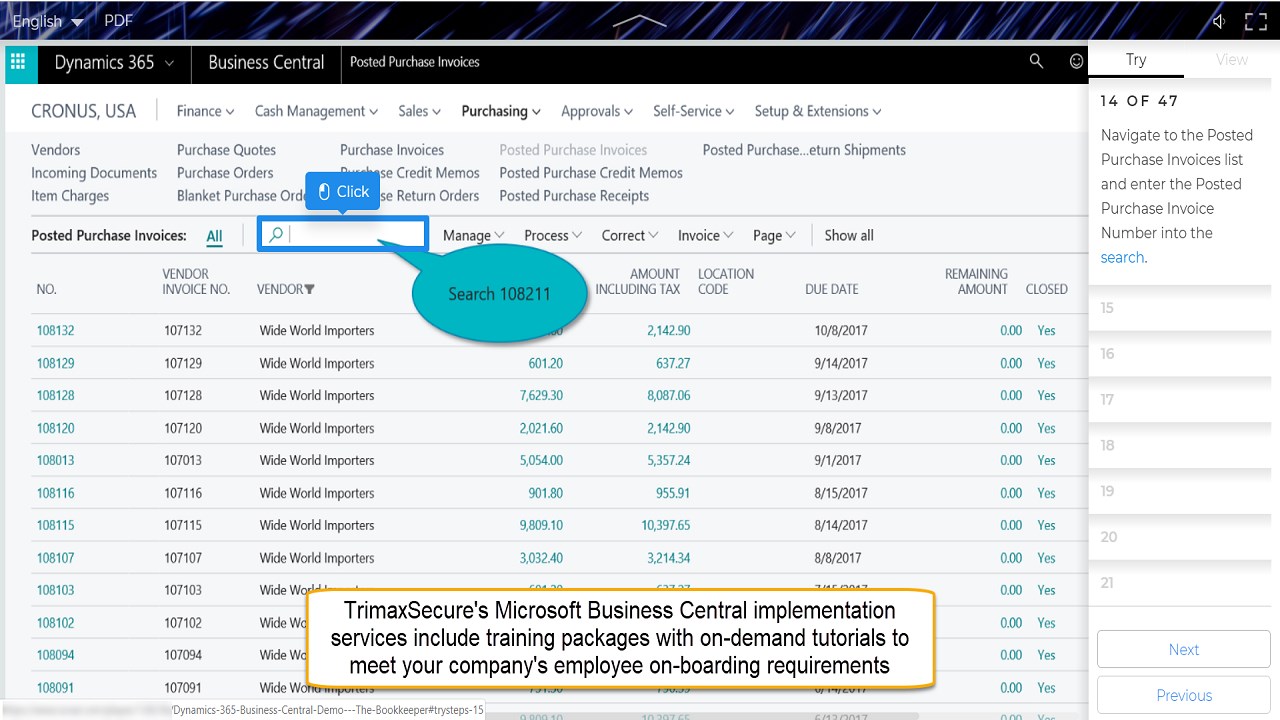Click amount including tax 10,397.65
Viewport: 1280px width, 720px height.
(x=666, y=525)
